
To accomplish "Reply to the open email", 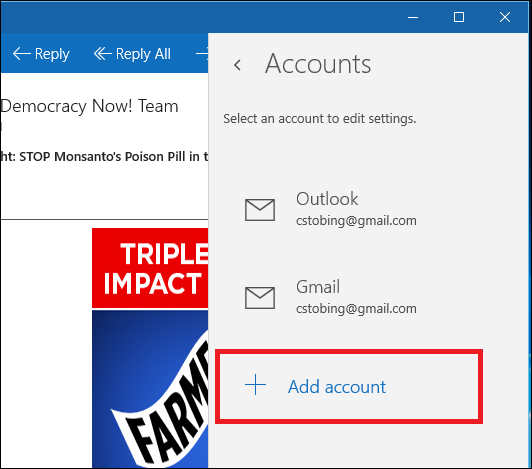I will pyautogui.click(x=41, y=54).
